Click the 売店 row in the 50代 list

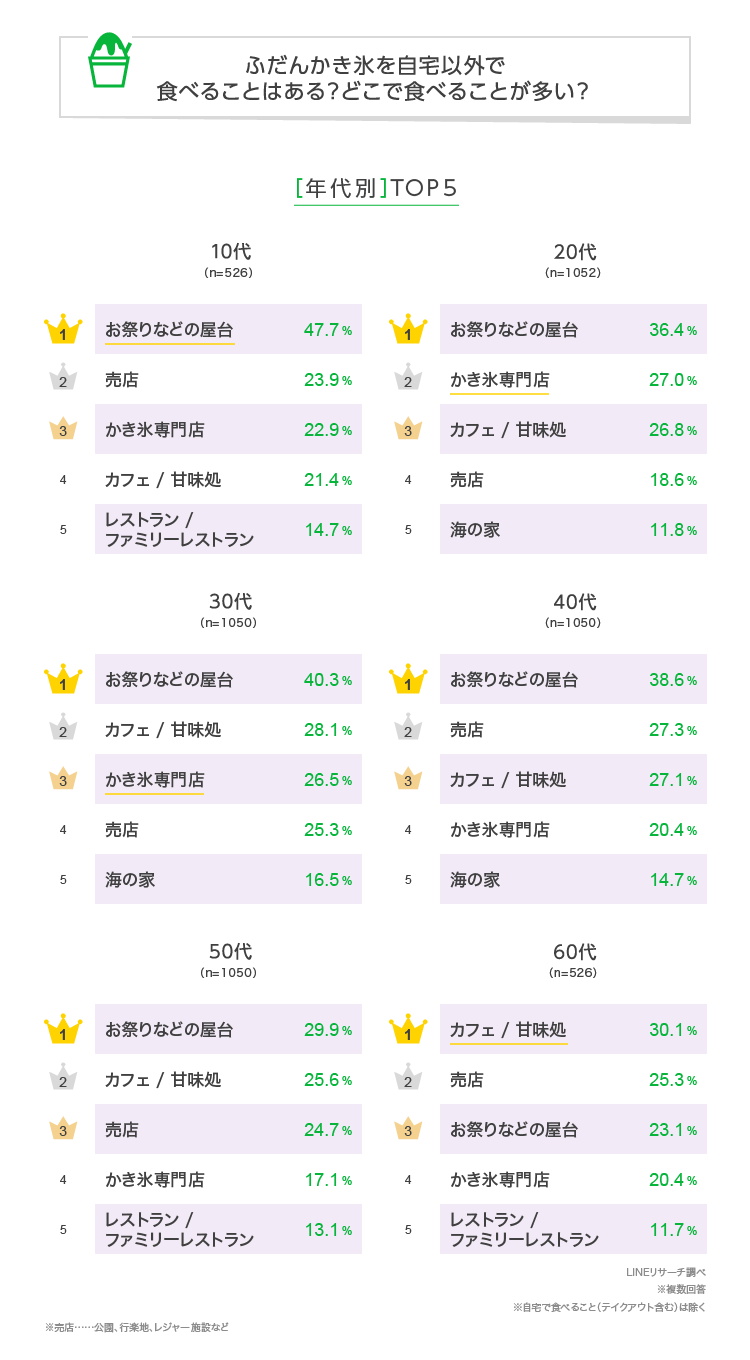point(228,1130)
